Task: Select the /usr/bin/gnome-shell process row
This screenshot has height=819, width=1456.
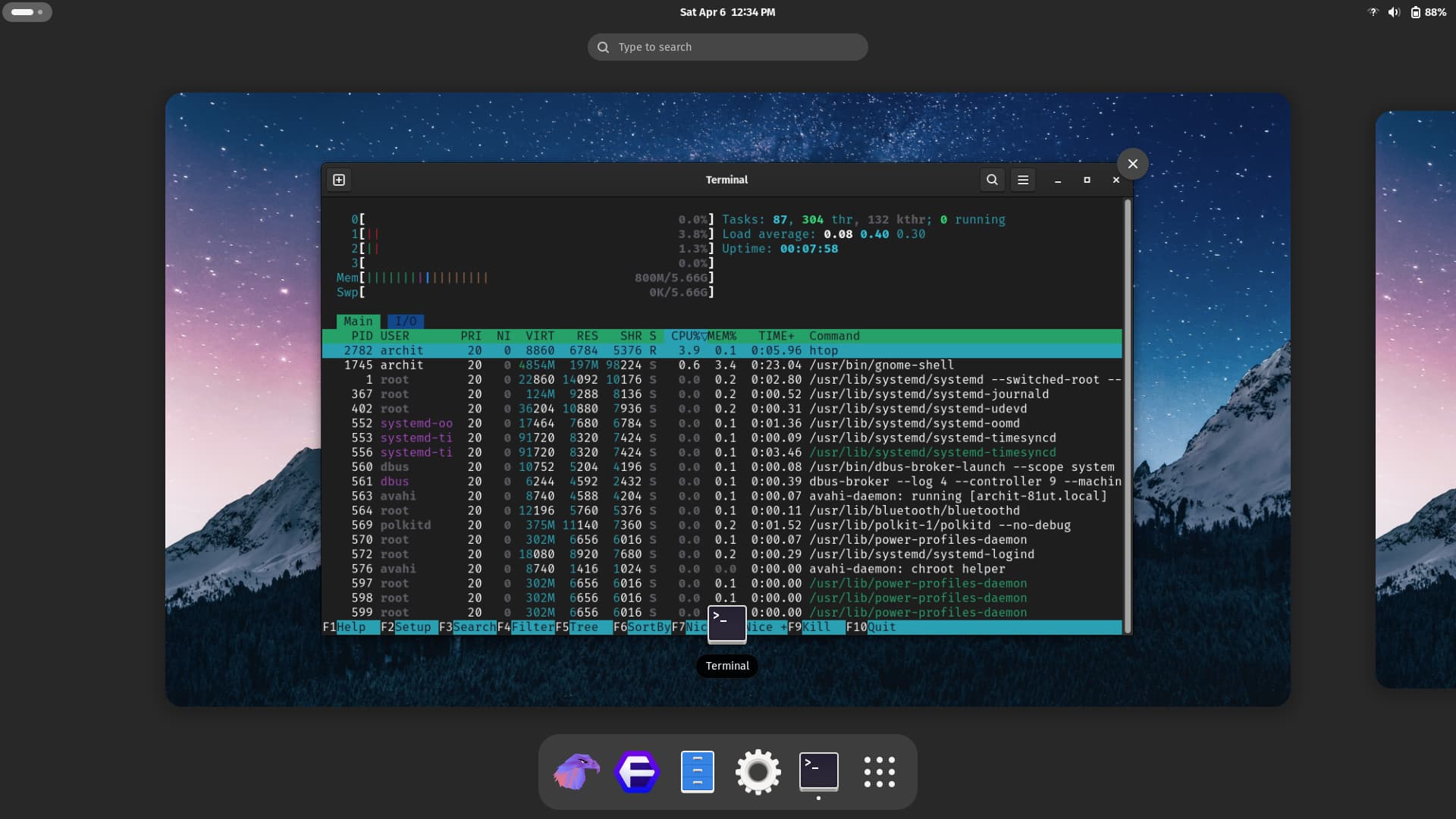Action: point(722,365)
